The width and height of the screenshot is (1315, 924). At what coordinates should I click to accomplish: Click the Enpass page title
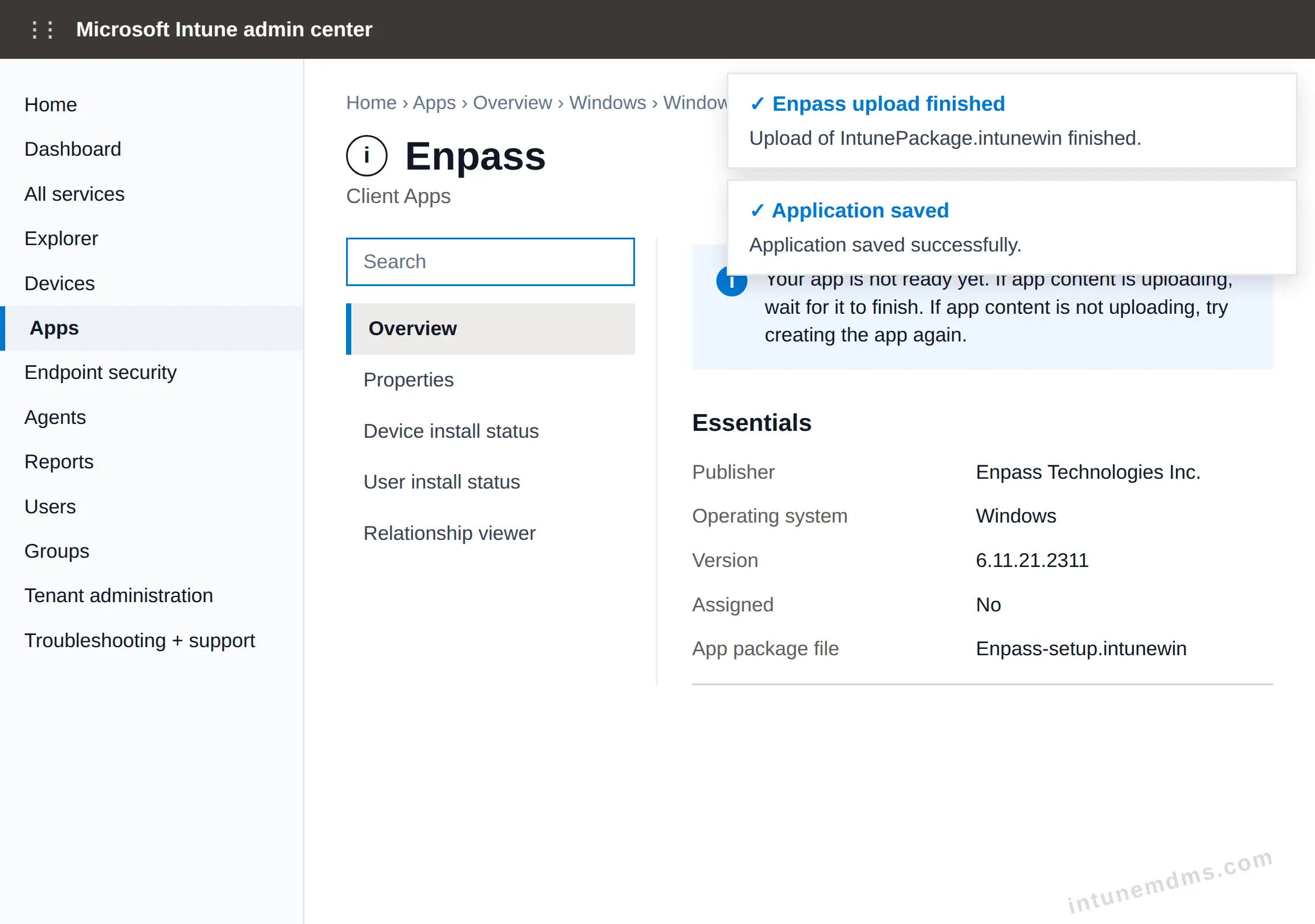pyautogui.click(x=475, y=156)
